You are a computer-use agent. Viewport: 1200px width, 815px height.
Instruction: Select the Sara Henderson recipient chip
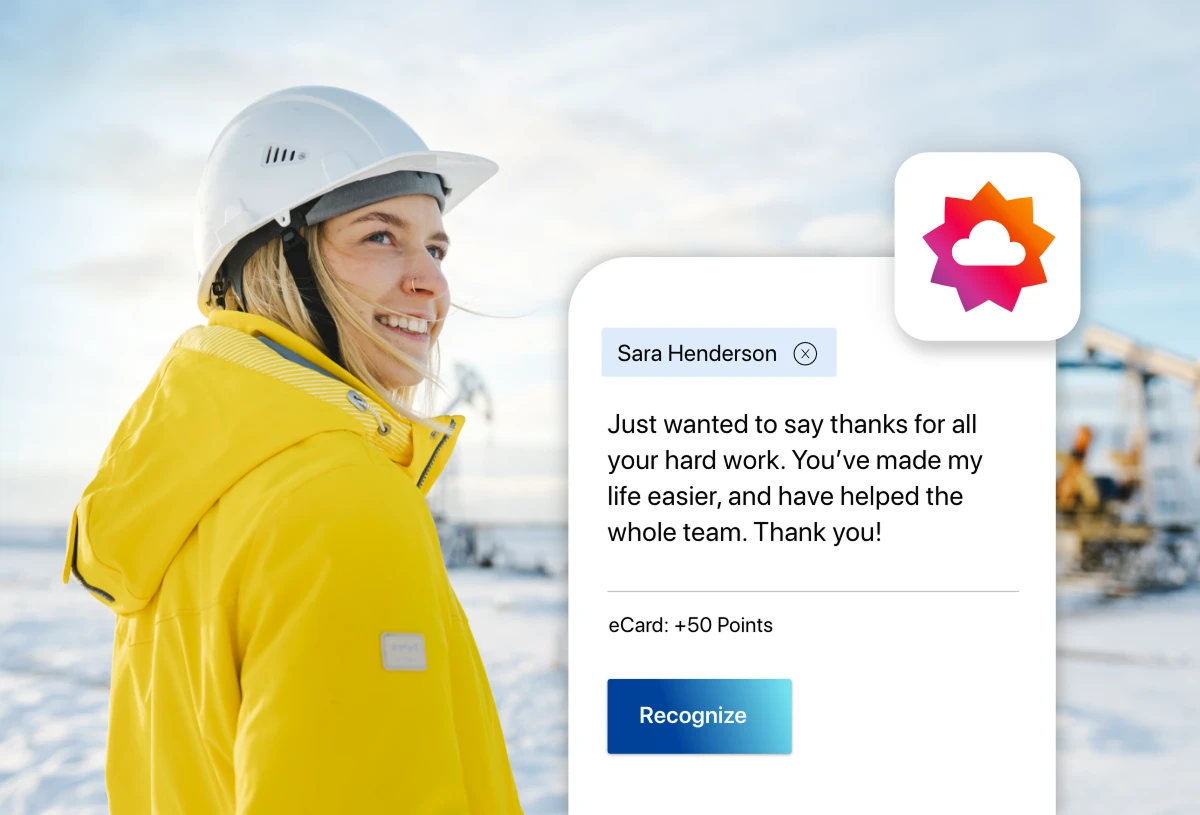coord(718,353)
